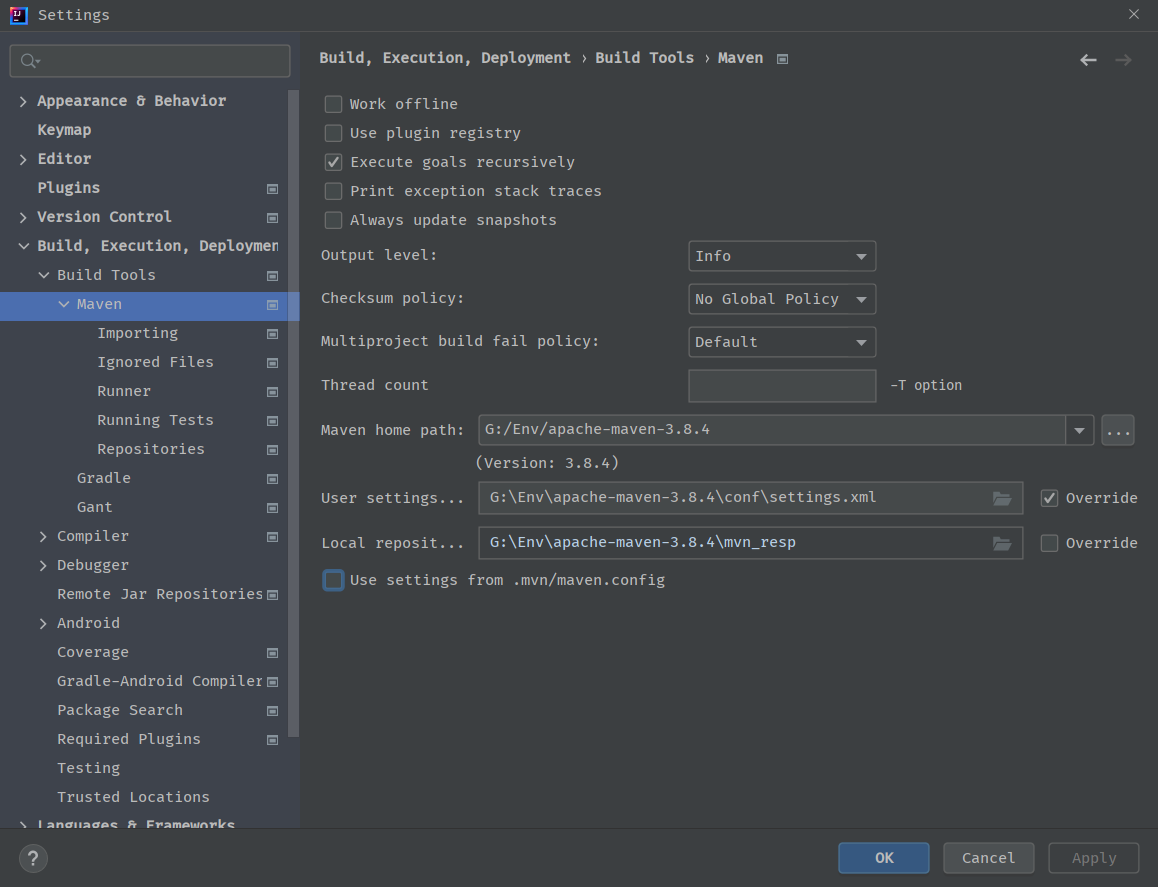1158x887 pixels.
Task: Click the back navigation arrow icon
Action: tap(1088, 60)
